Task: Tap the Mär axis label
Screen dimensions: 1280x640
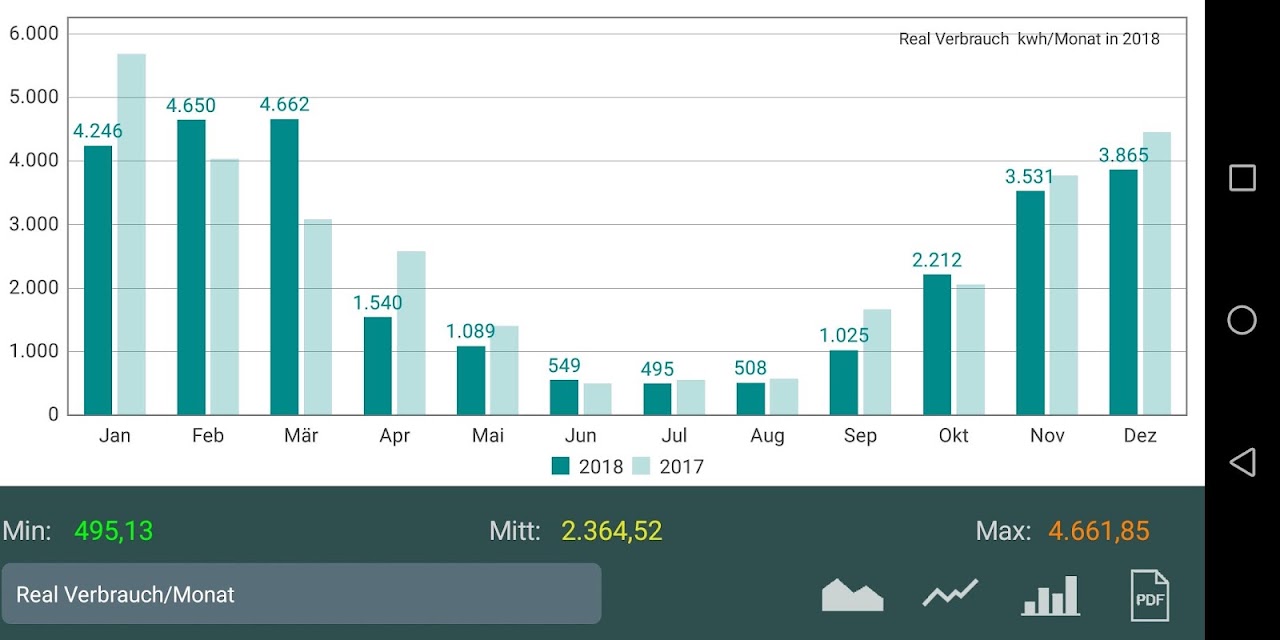Action: (301, 436)
